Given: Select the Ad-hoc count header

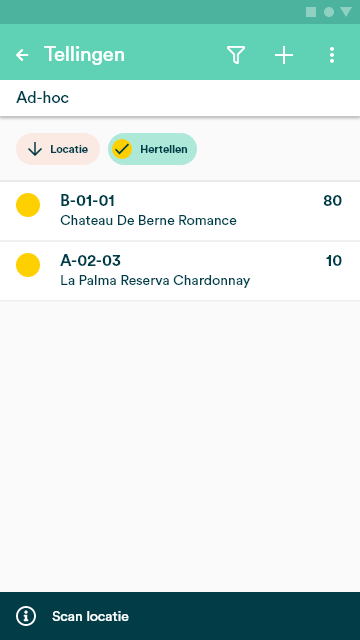Looking at the screenshot, I should pos(180,98).
